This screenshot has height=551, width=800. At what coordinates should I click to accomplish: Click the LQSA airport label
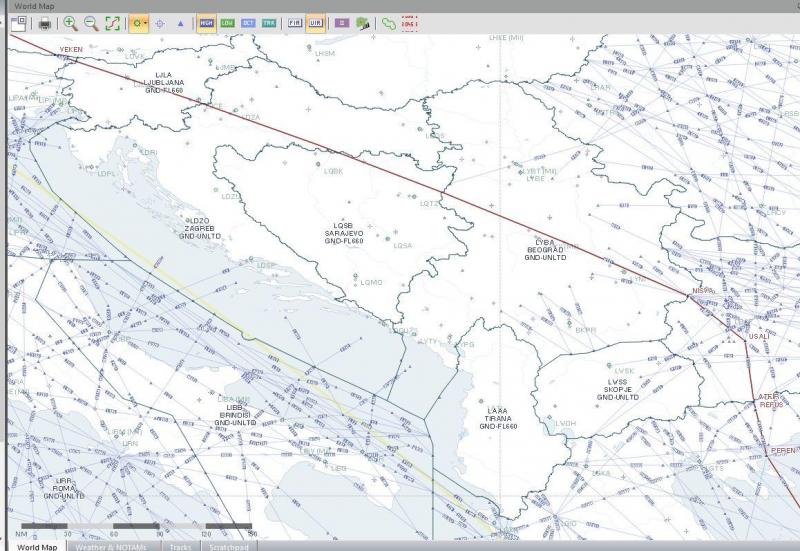(x=403, y=245)
